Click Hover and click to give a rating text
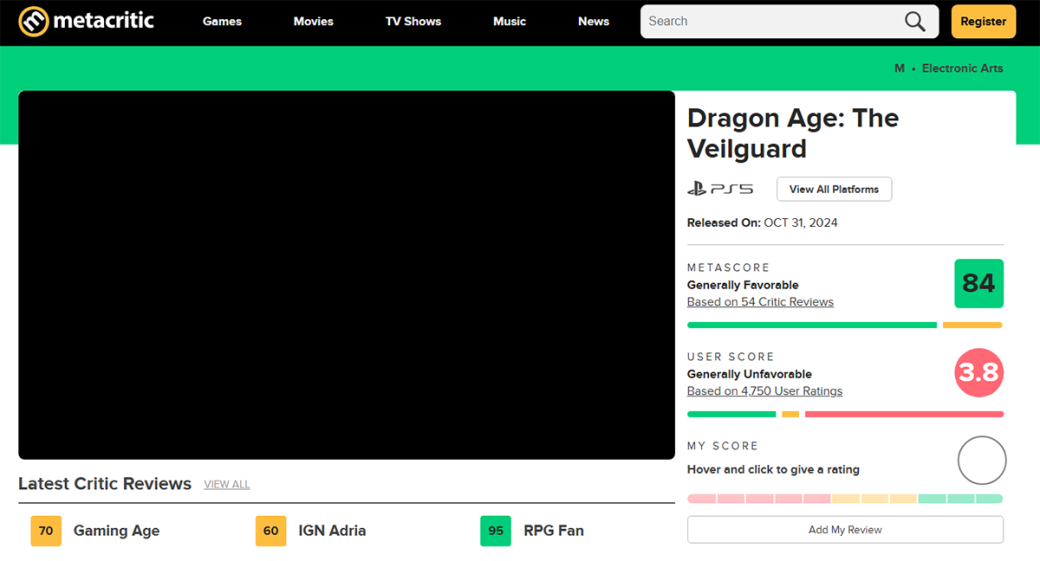 773,469
